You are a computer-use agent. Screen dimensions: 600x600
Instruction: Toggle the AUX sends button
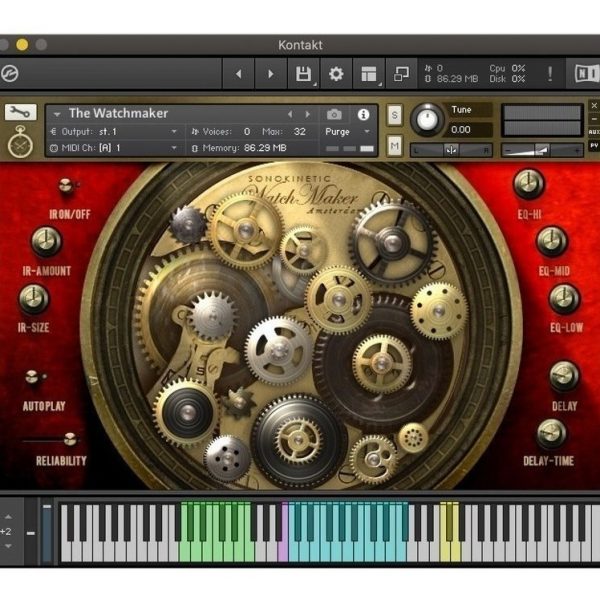point(594,132)
